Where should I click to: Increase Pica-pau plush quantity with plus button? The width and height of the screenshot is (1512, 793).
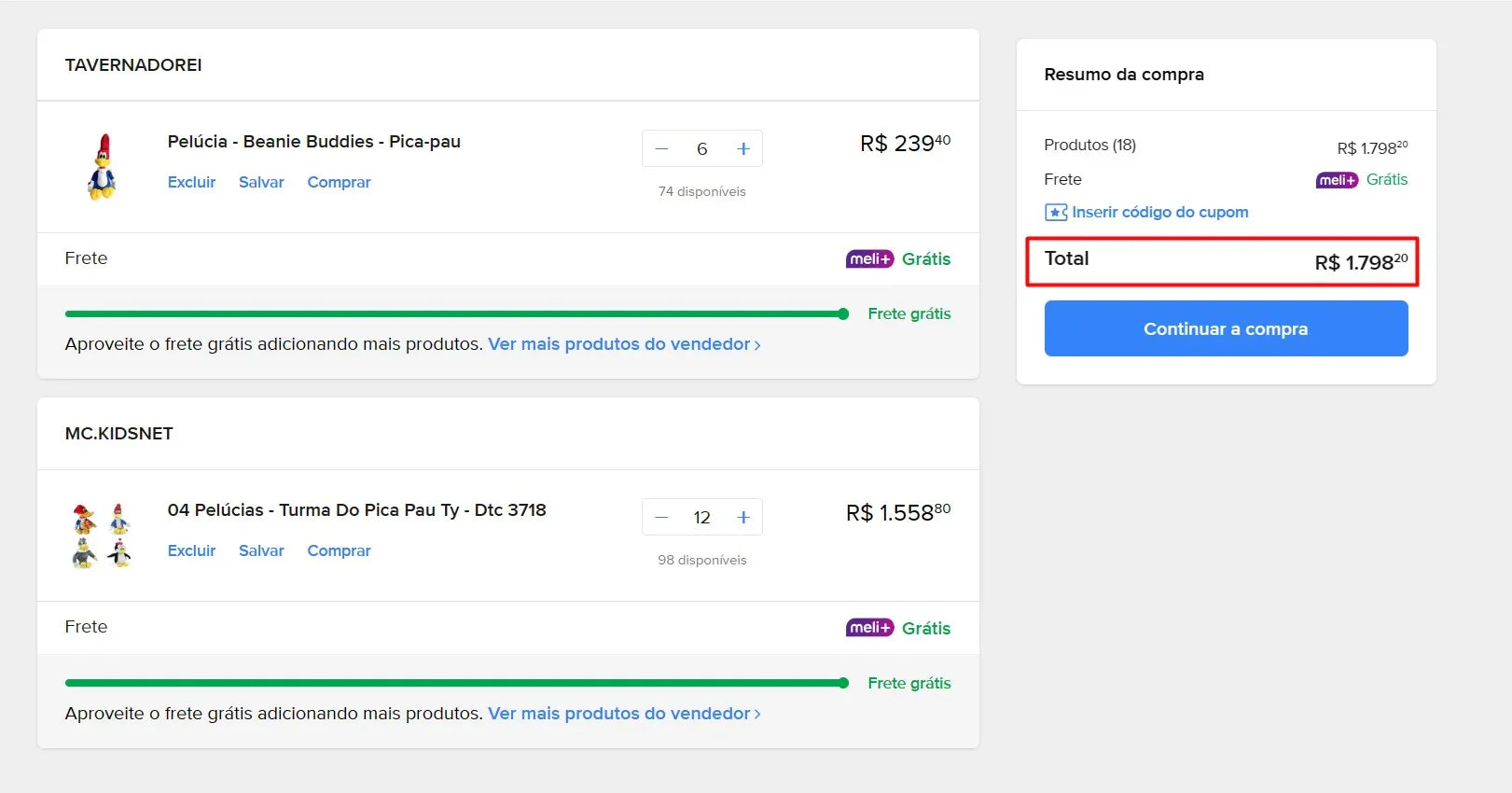click(743, 149)
